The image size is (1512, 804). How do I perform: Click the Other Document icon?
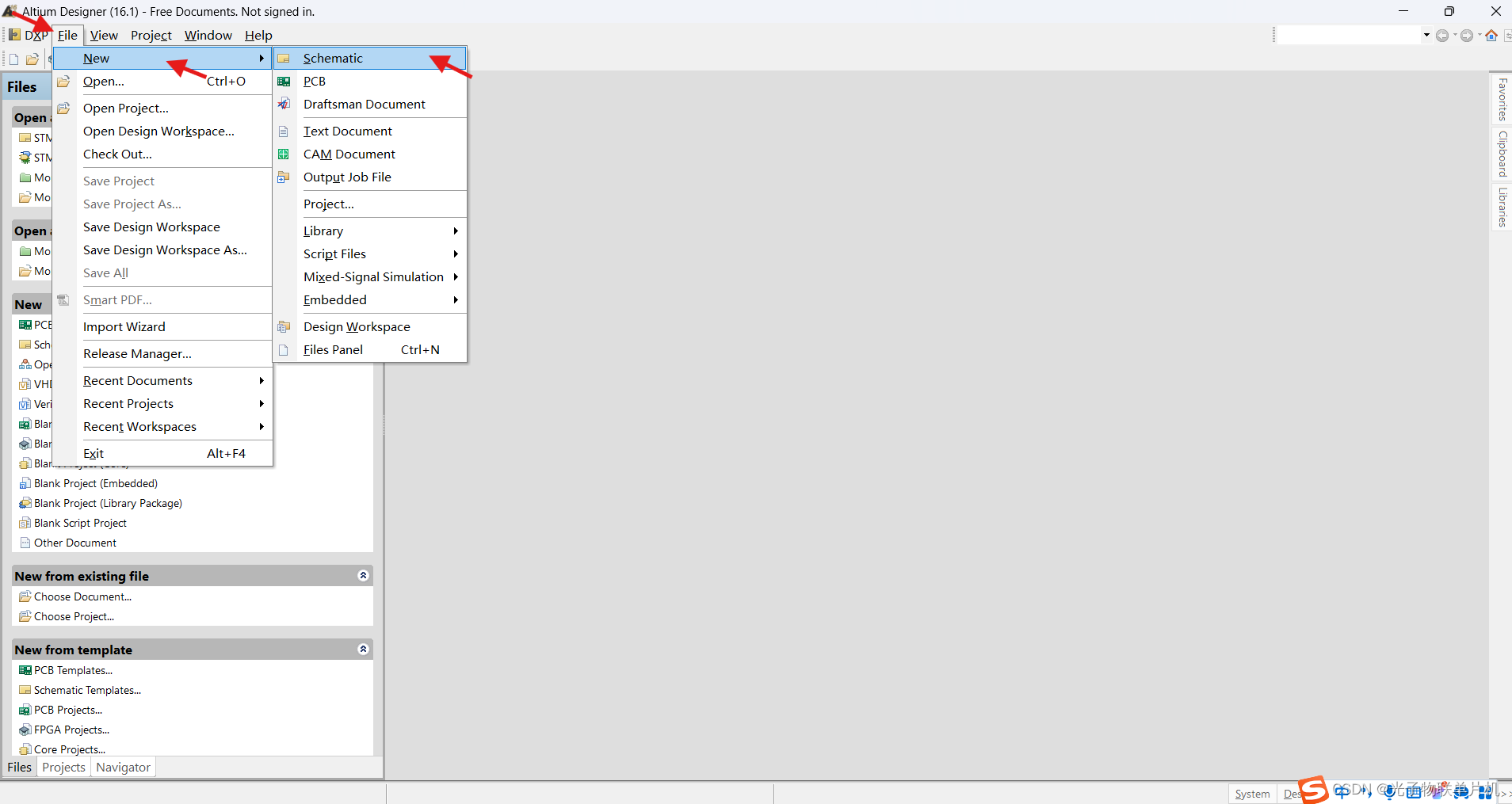click(x=25, y=543)
